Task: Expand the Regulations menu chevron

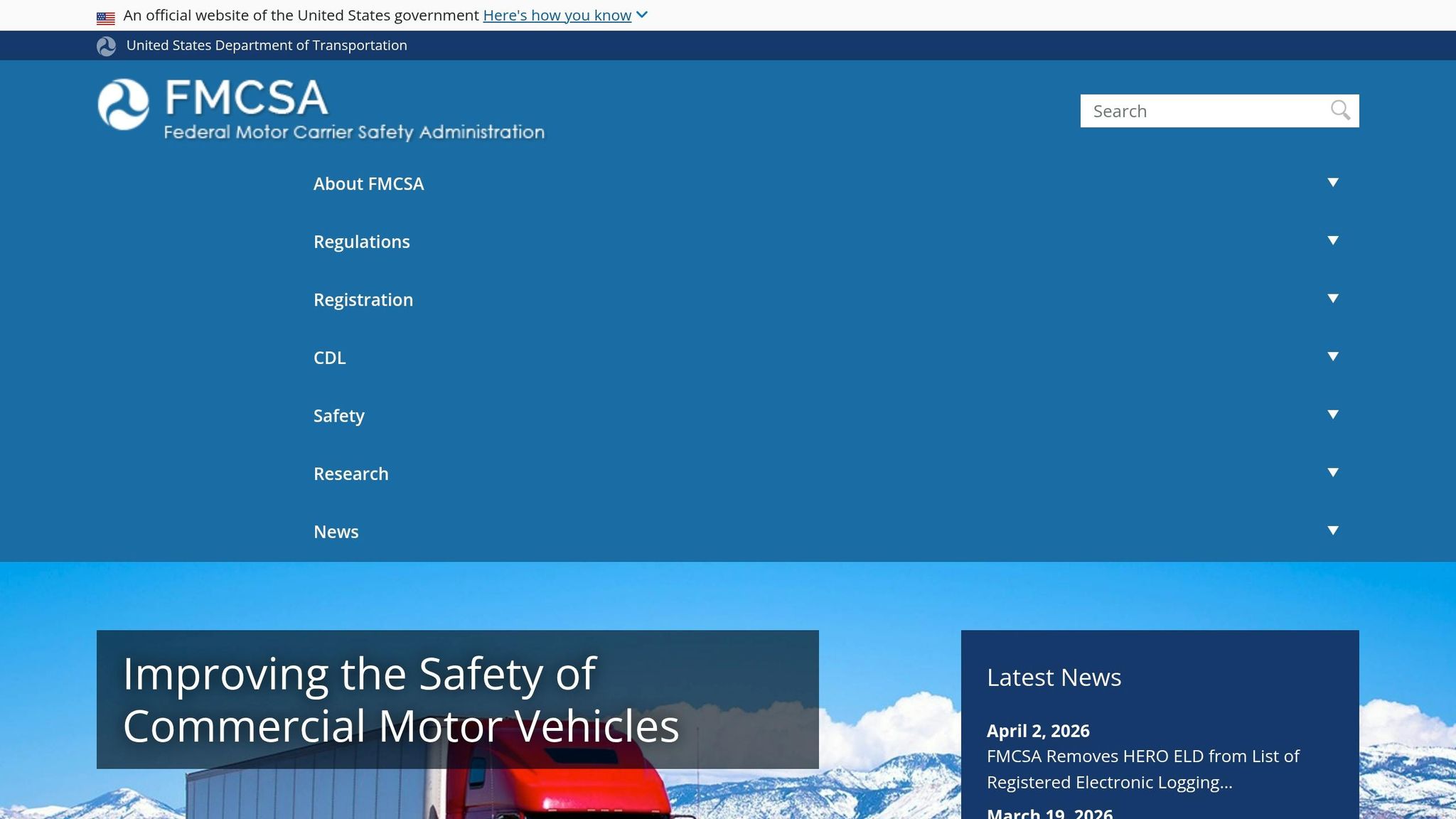Action: pyautogui.click(x=1332, y=240)
